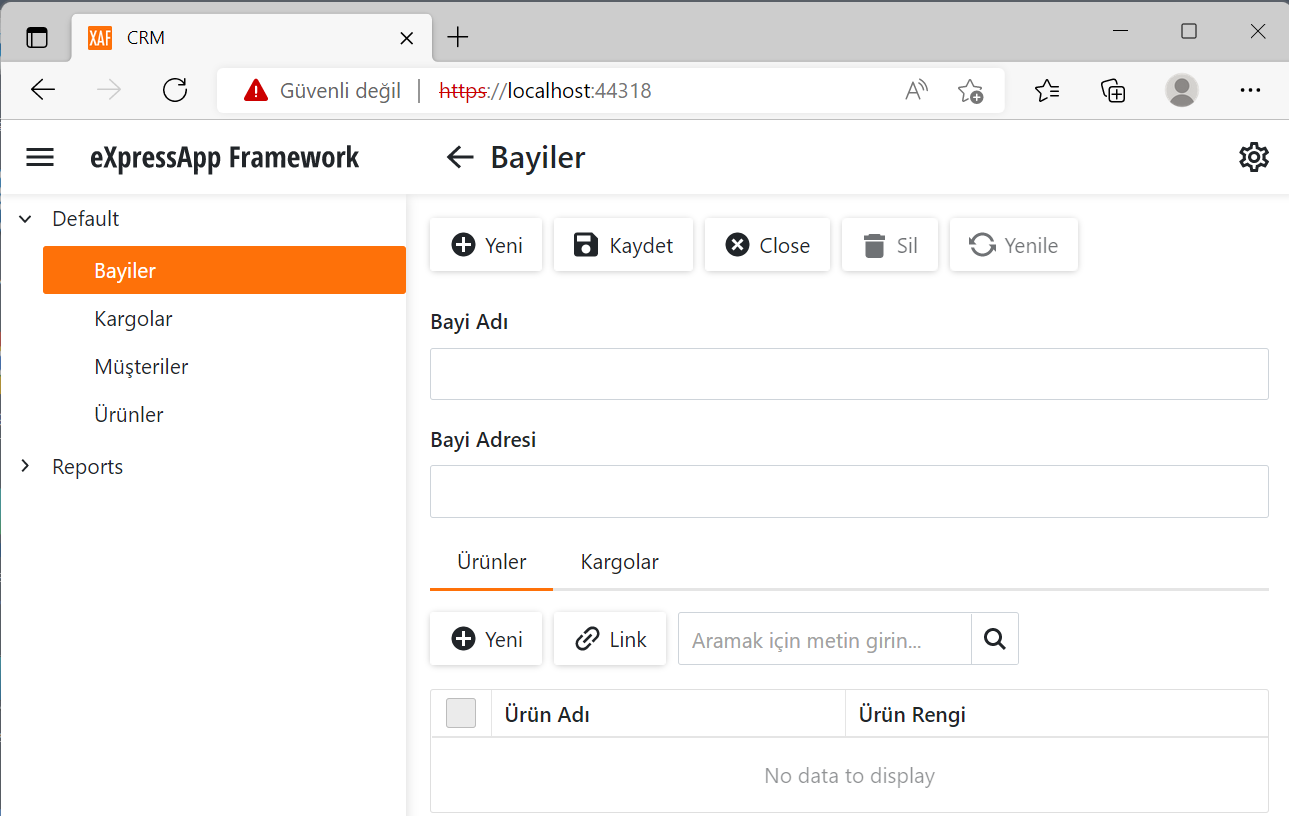Click the back arrow next to Bayiler title
The height and width of the screenshot is (816, 1289).
(459, 157)
